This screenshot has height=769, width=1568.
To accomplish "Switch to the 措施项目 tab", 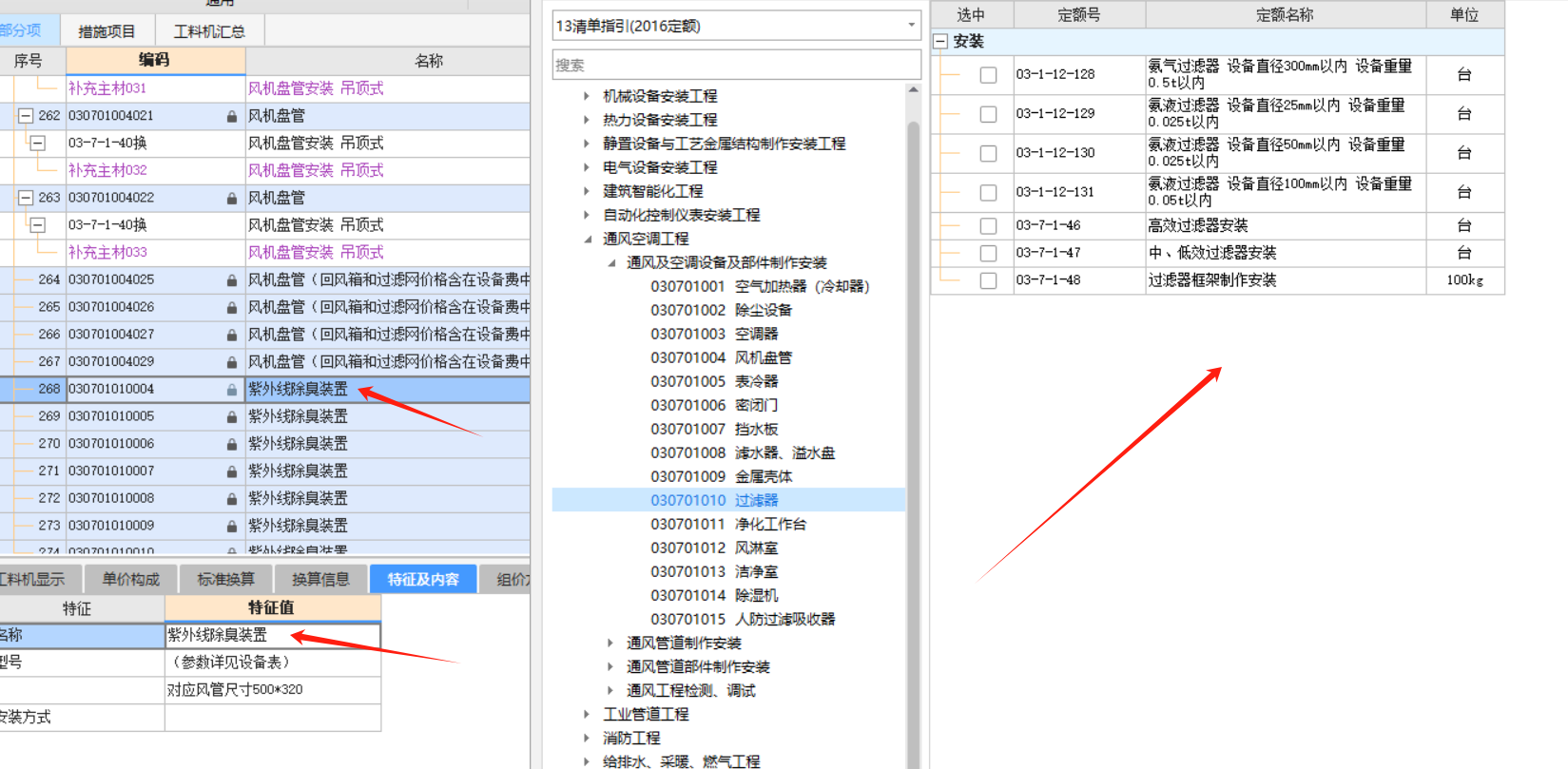I will [x=106, y=31].
